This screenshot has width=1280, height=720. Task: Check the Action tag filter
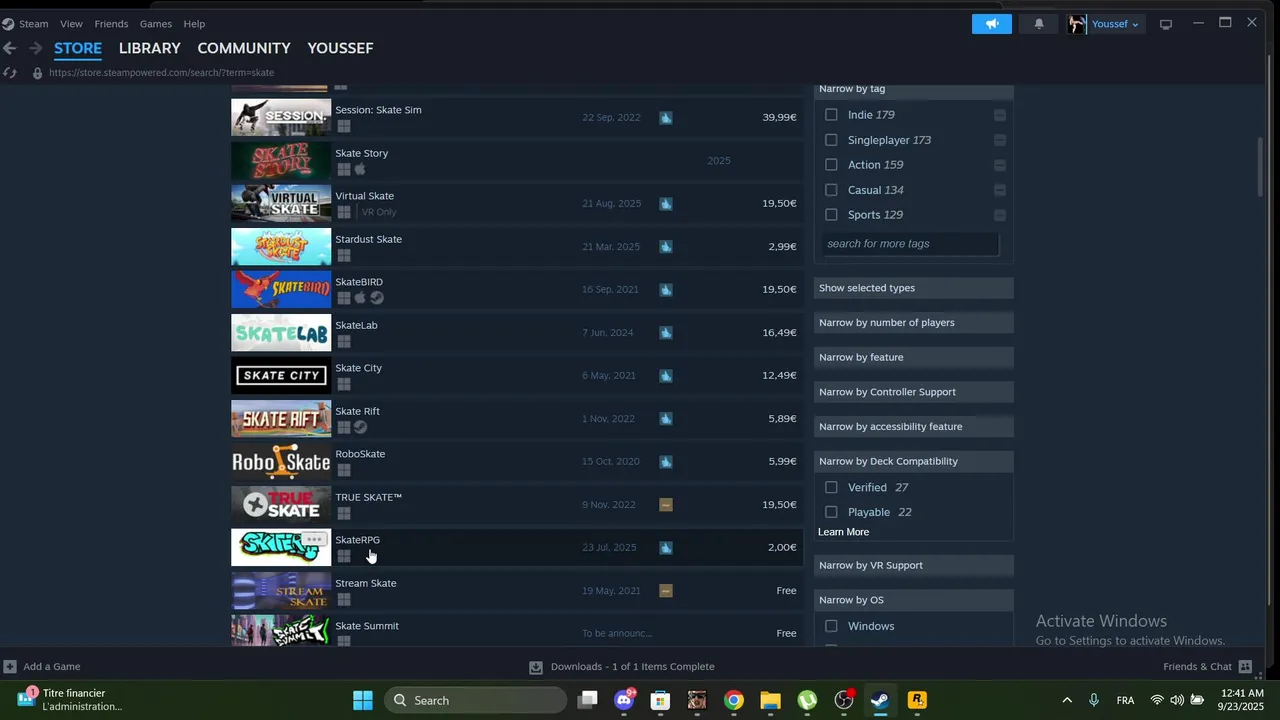[831, 165]
